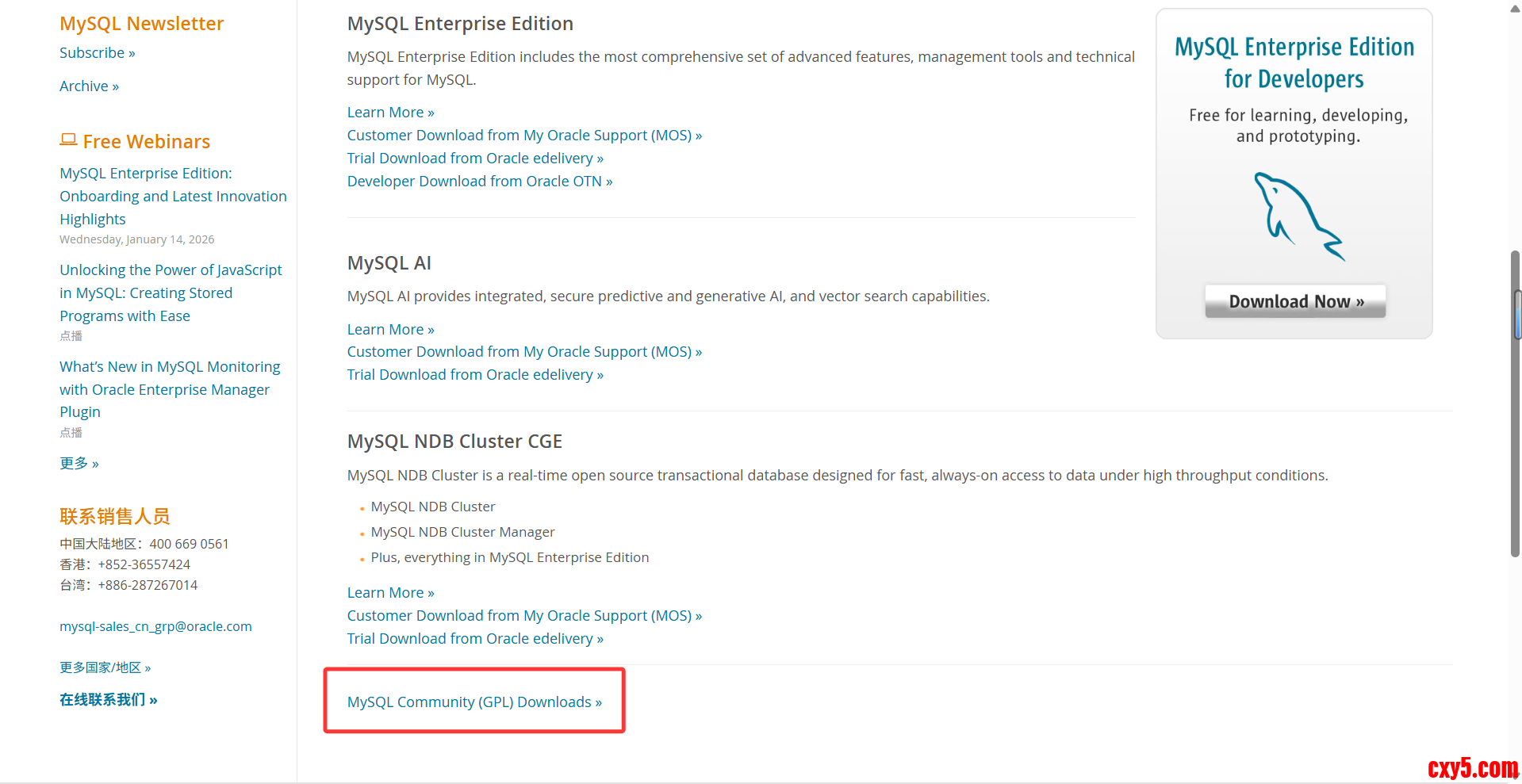Click the vertical page scrollbar thumb
This screenshot has height=784, width=1522.
point(1516,404)
